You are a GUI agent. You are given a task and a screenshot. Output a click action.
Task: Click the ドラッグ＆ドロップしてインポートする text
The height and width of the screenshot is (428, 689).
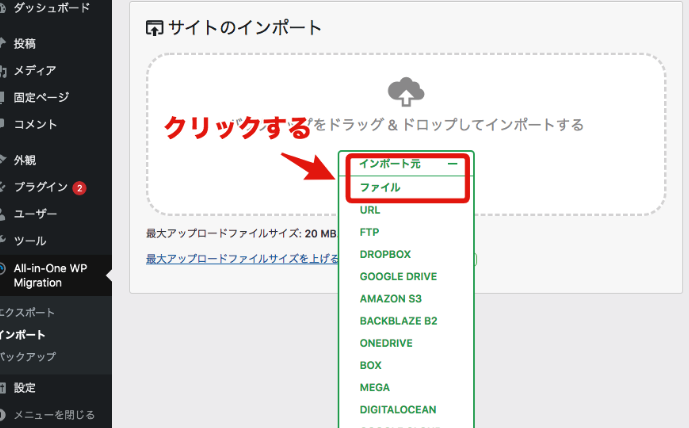click(456, 125)
